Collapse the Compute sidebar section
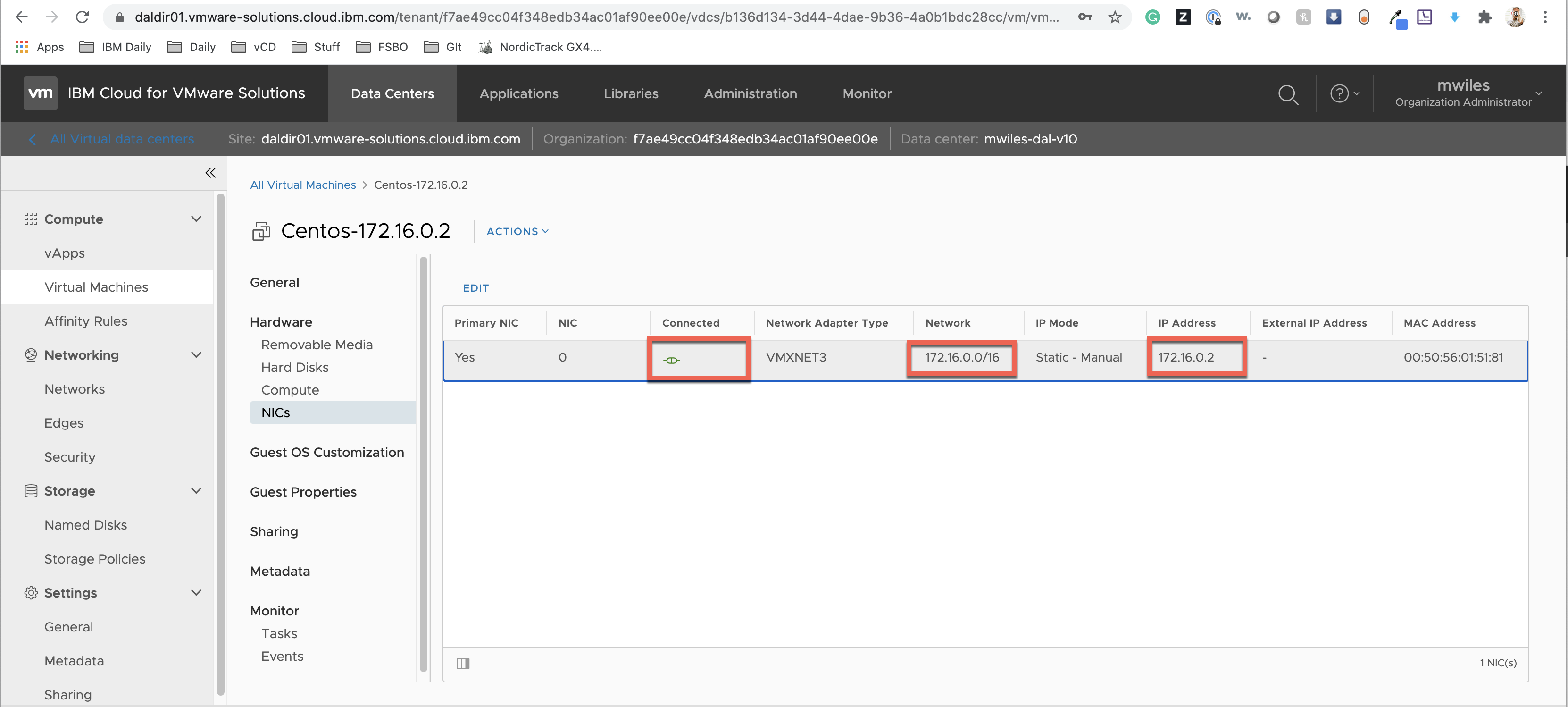 coord(196,219)
